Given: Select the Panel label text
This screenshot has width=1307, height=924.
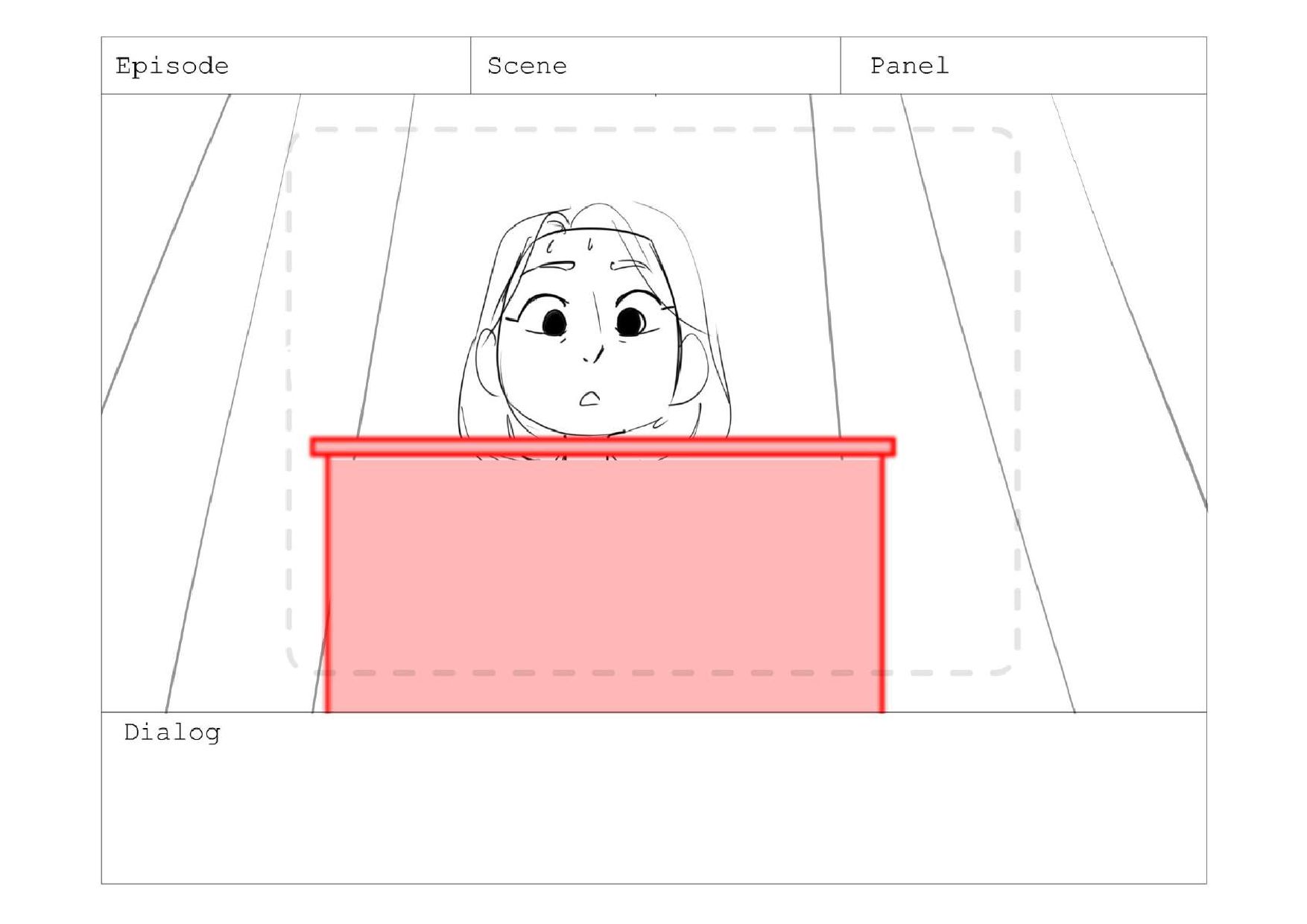Looking at the screenshot, I should (x=910, y=66).
